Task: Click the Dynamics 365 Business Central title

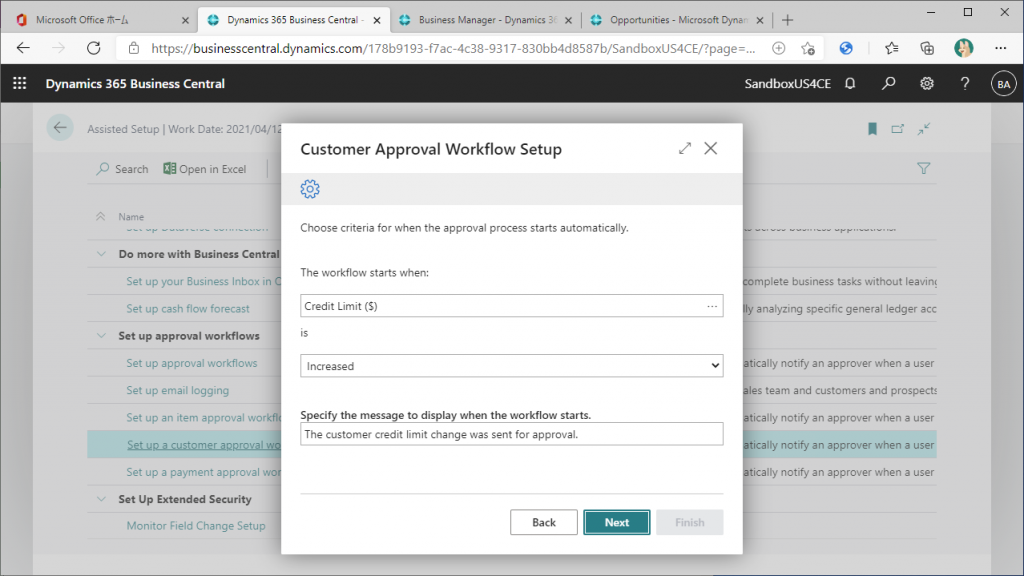Action: 135,84
